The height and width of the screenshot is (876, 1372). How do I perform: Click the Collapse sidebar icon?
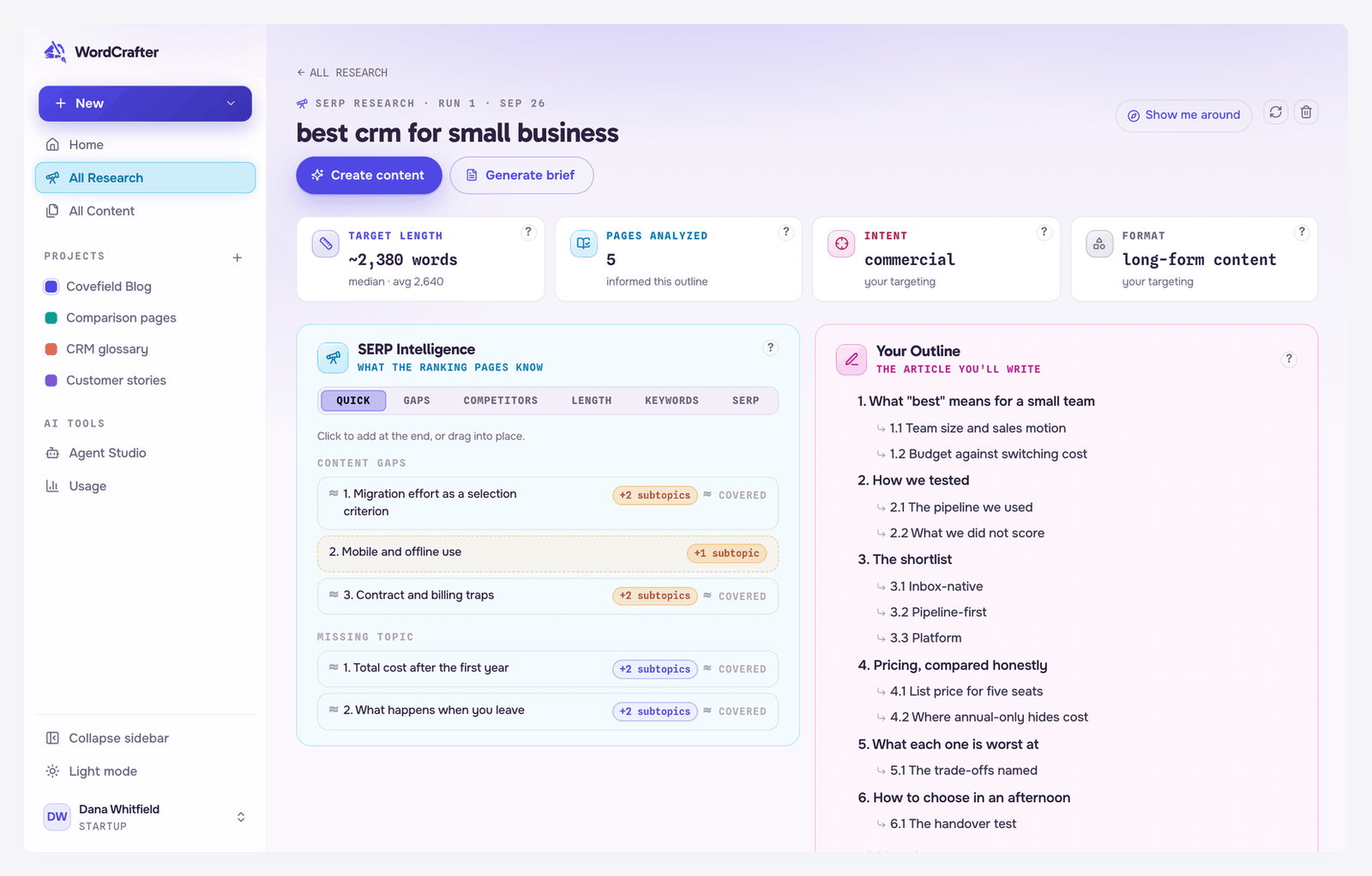pos(52,738)
